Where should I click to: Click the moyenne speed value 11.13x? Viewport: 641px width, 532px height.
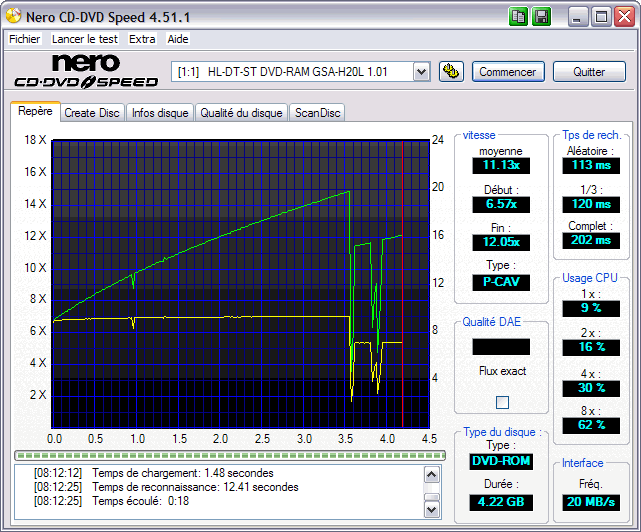501,165
